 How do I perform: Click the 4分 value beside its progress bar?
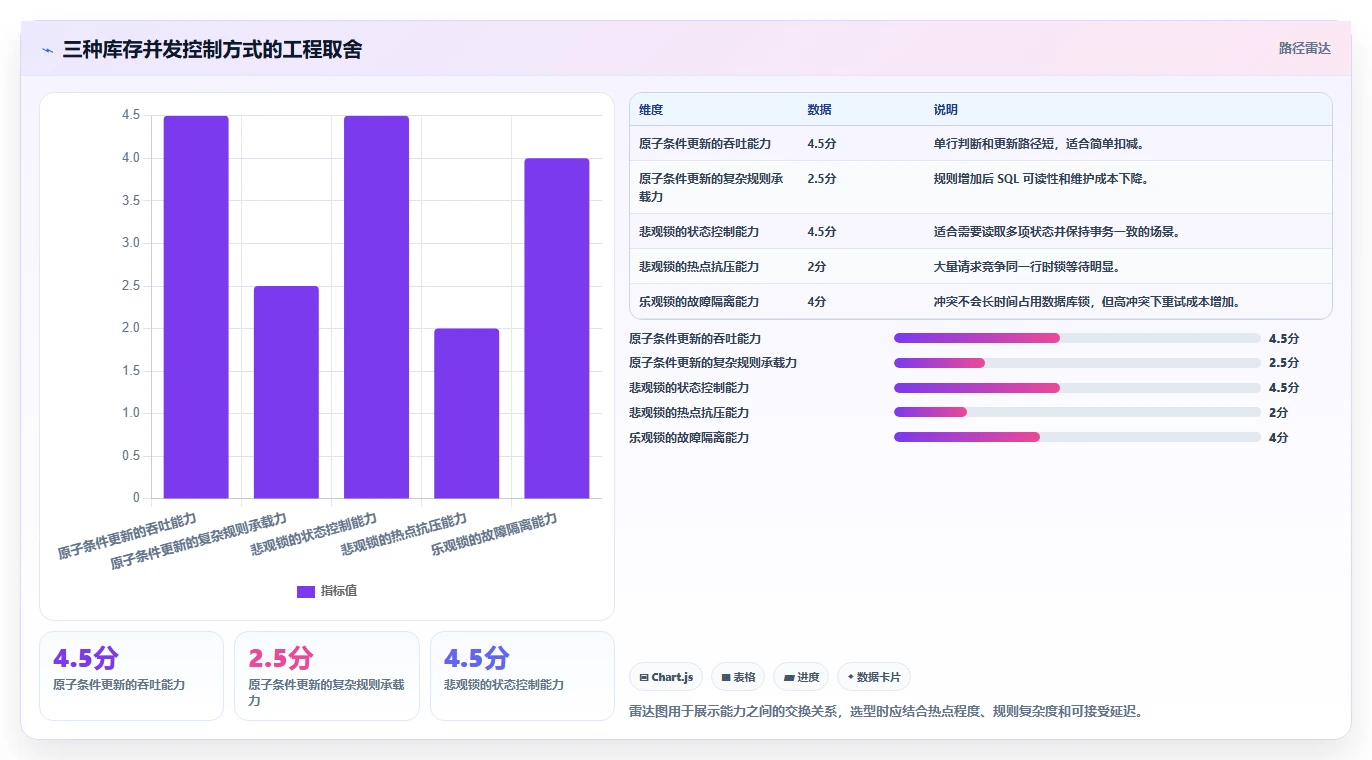(1278, 438)
